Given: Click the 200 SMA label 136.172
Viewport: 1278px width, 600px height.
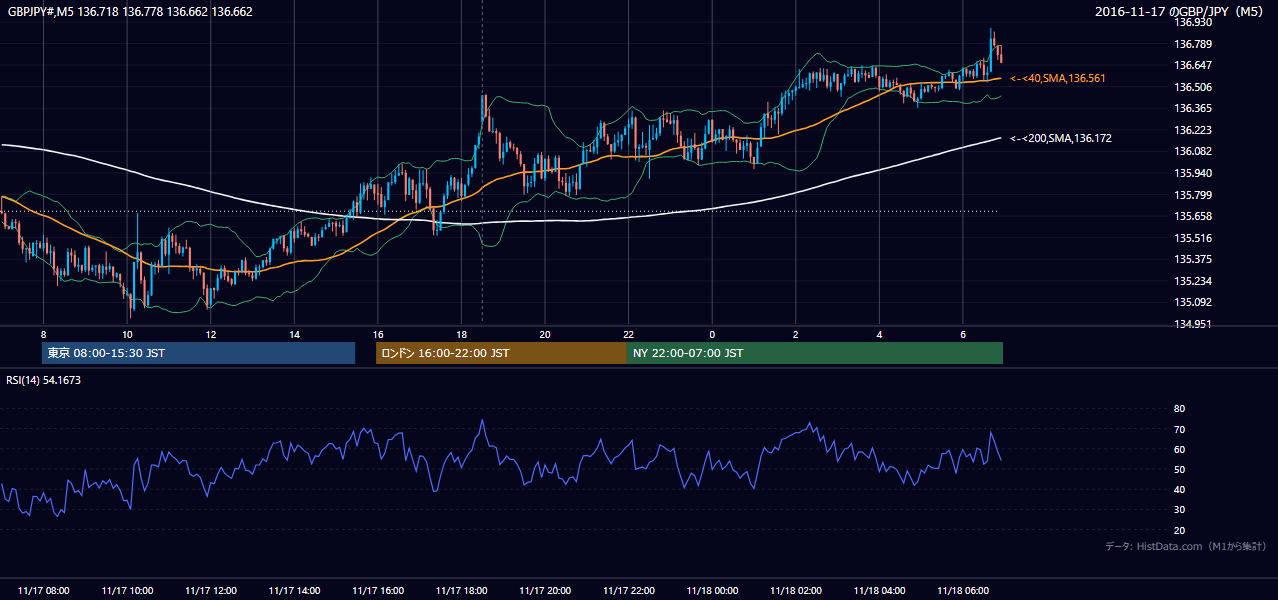Looking at the screenshot, I should click(1061, 138).
